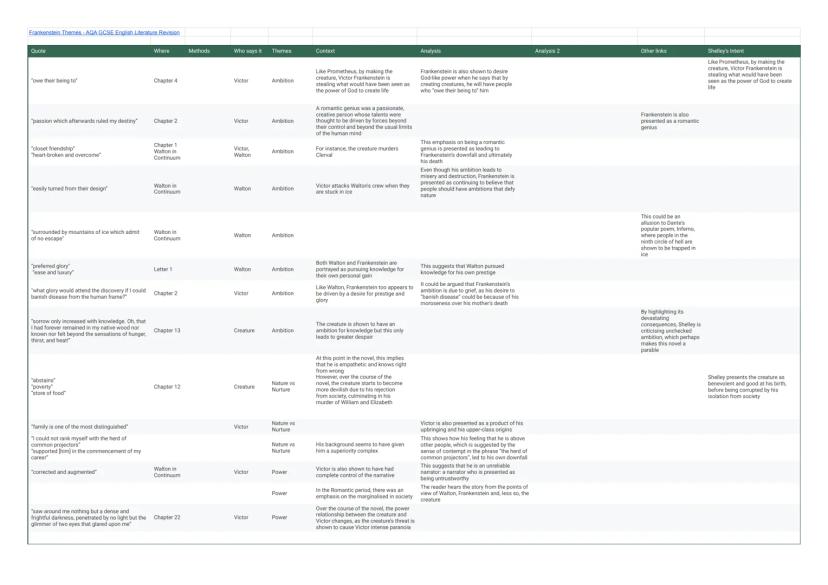This screenshot has height=585, width=828.
Task: Select the Methods column header cell
Action: point(207,47)
